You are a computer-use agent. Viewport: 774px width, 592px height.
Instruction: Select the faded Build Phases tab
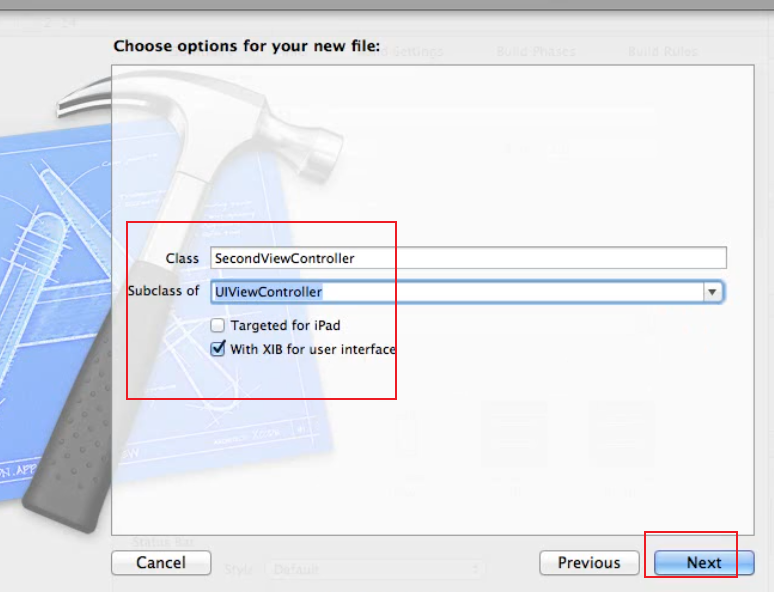click(536, 51)
